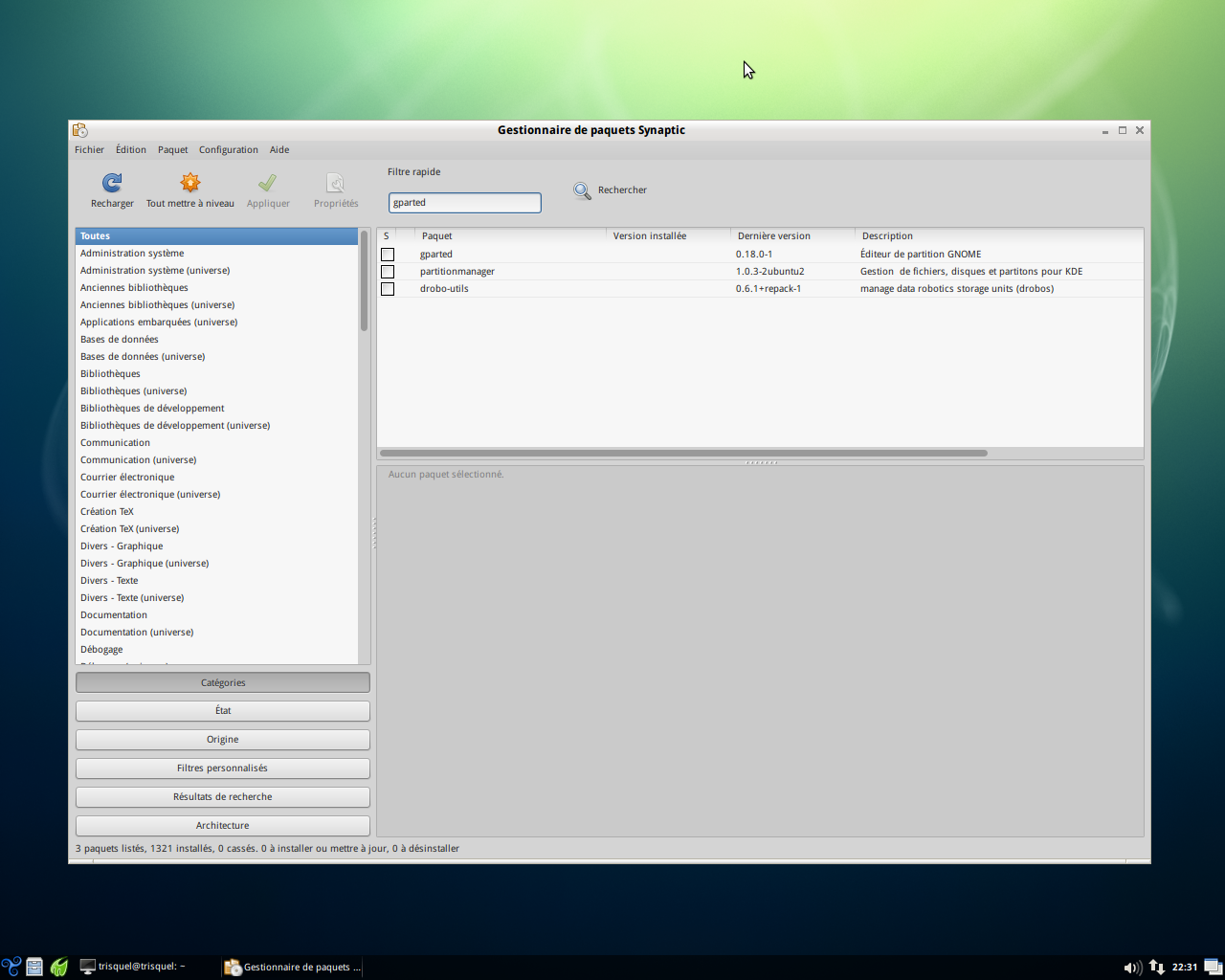This screenshot has height=980, width=1225.
Task: Click the Résultats de recherche button
Action: (223, 797)
